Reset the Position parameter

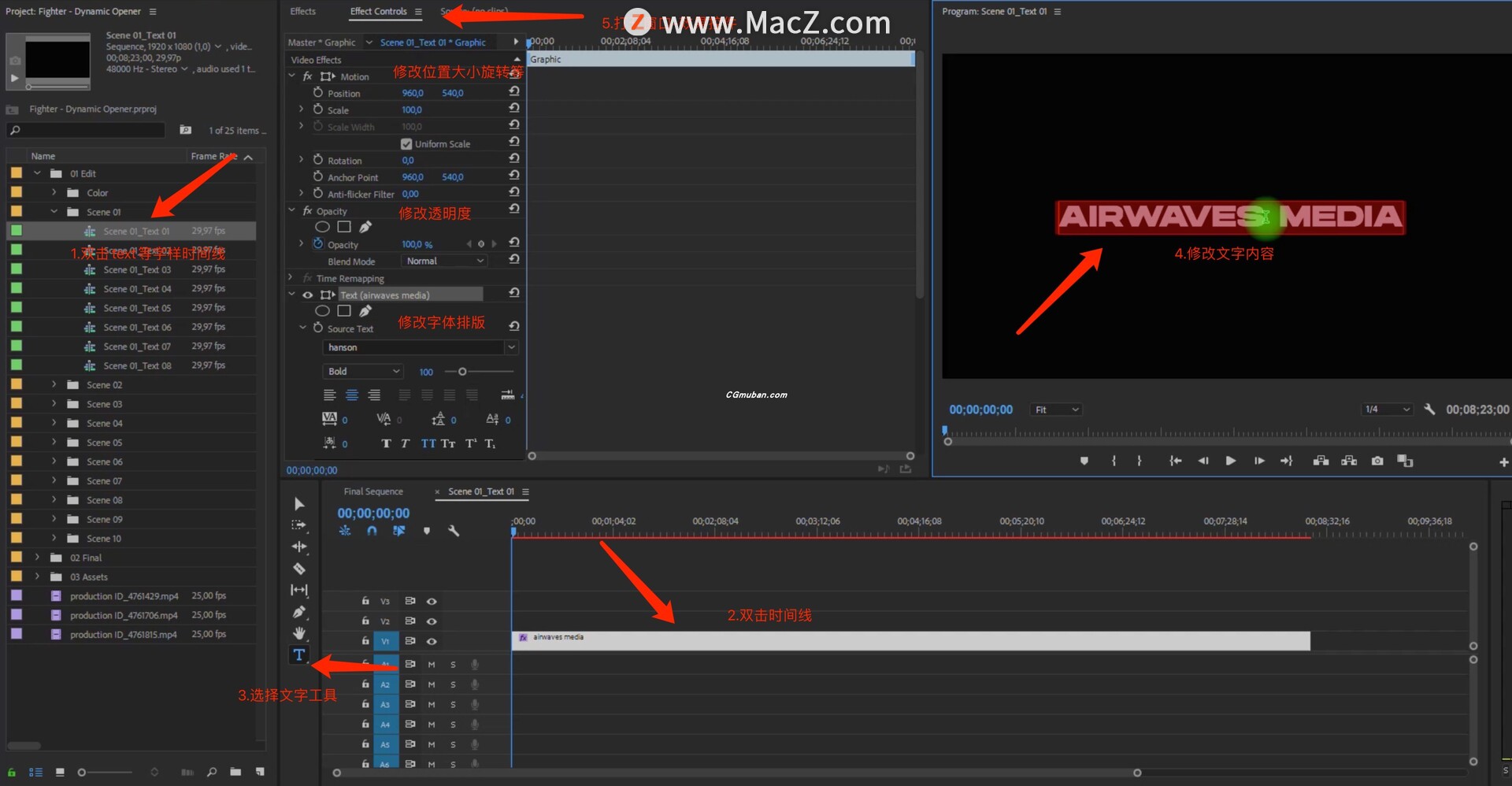(x=514, y=92)
